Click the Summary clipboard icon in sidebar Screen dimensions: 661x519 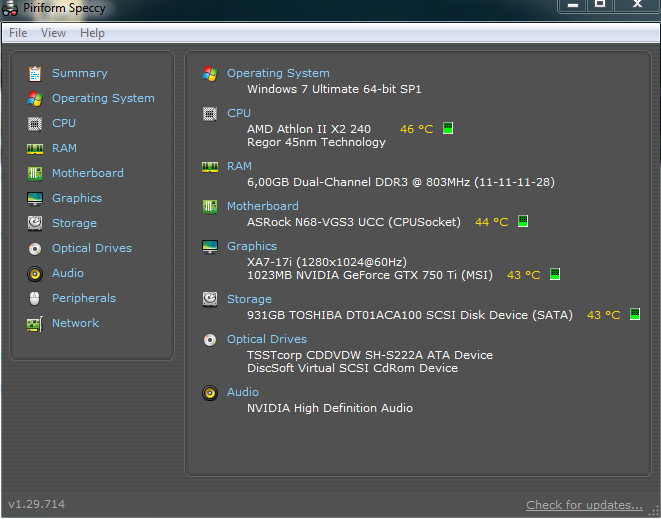pyautogui.click(x=35, y=74)
